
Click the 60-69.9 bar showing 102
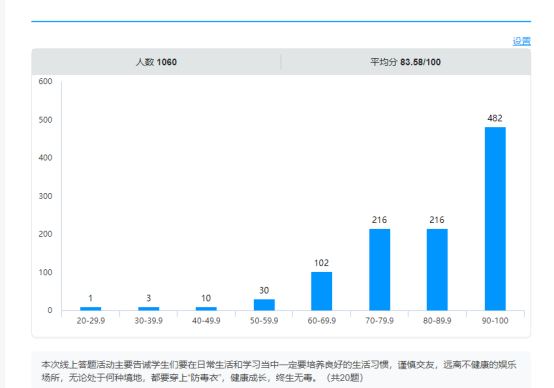click(322, 291)
